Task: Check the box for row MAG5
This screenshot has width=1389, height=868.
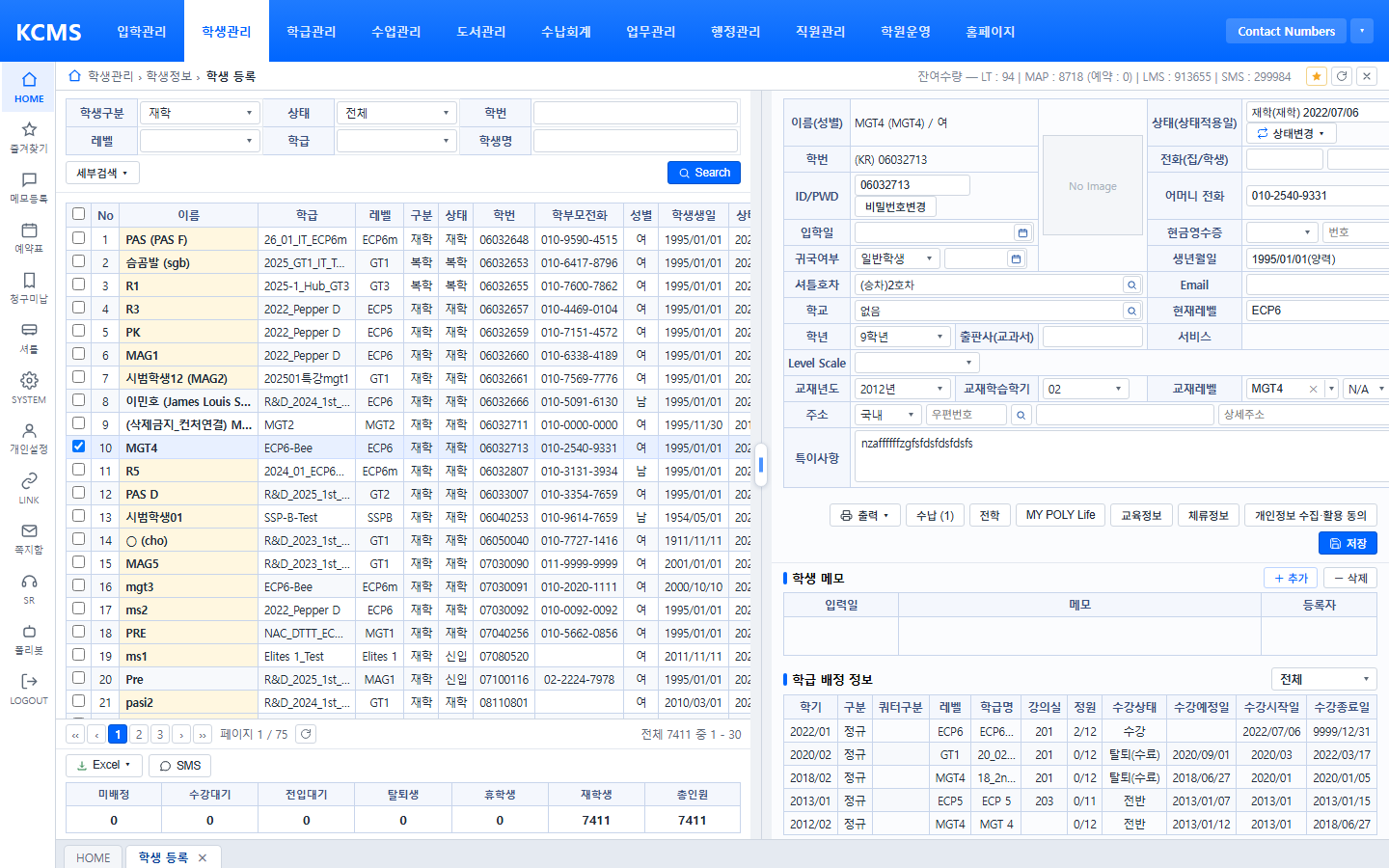Action: point(79,561)
